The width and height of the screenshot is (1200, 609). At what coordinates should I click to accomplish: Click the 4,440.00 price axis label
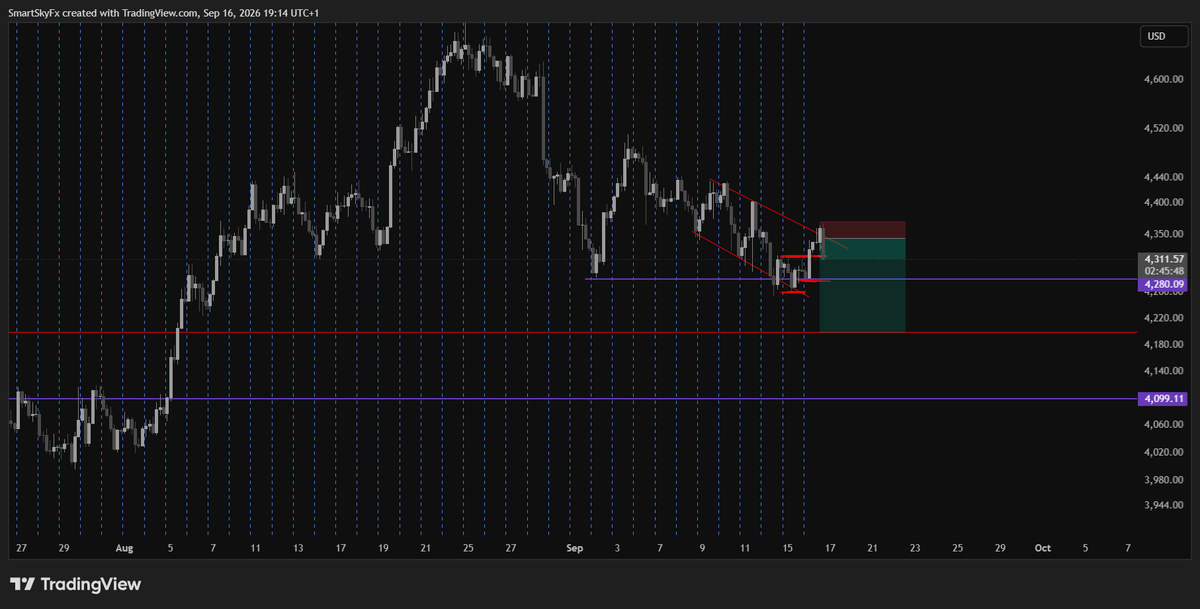tap(1165, 177)
